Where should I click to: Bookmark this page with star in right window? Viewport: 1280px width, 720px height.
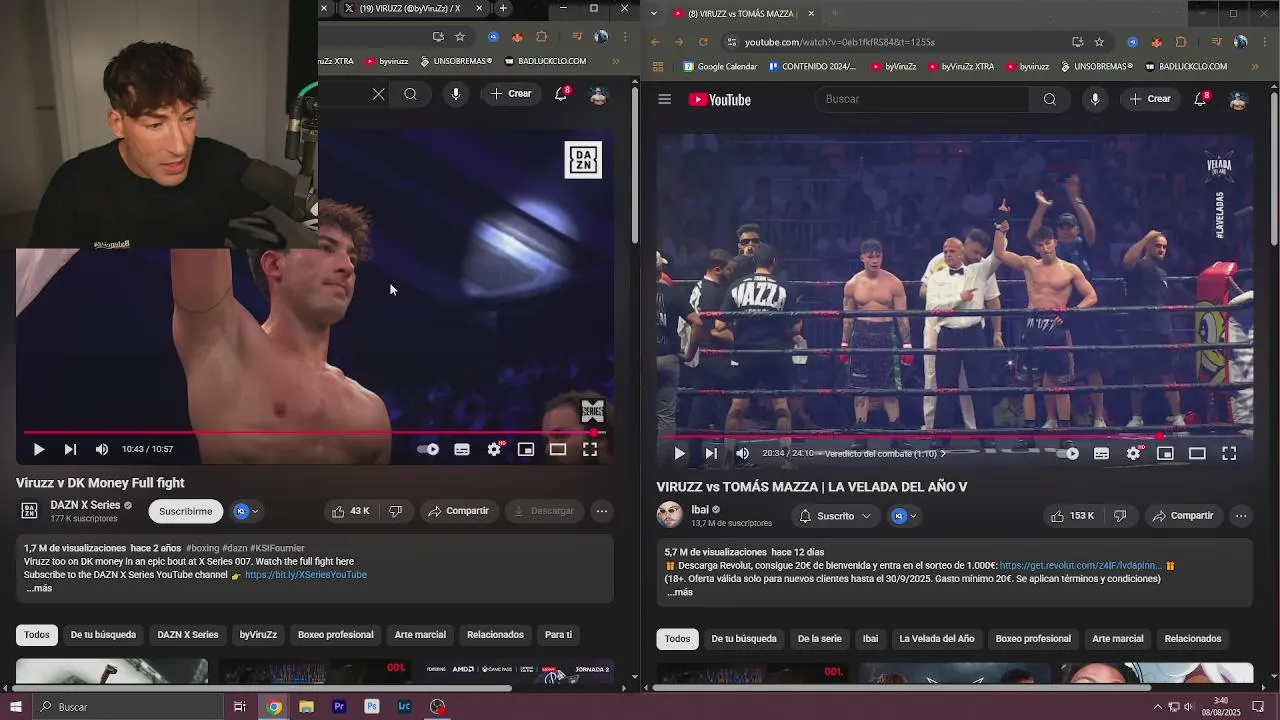(1099, 42)
